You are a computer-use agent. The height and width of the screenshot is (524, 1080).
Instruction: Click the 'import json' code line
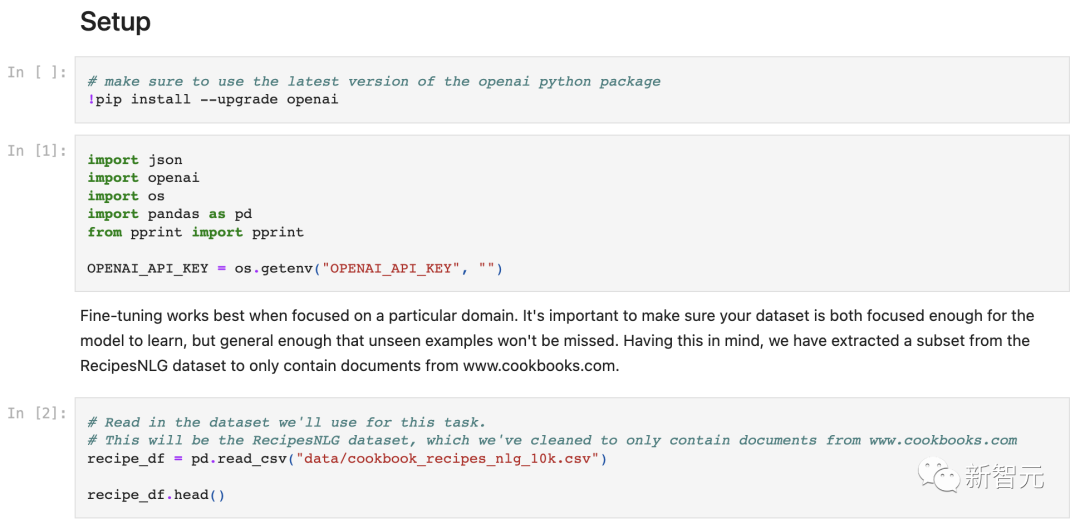(x=135, y=159)
